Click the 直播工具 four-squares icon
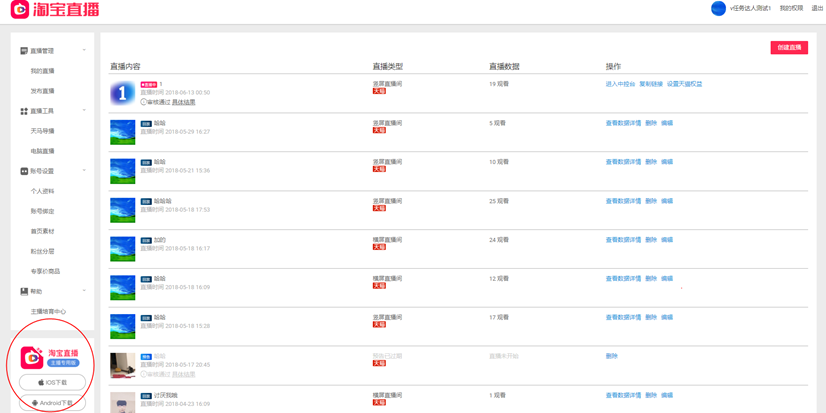 [x=24, y=111]
